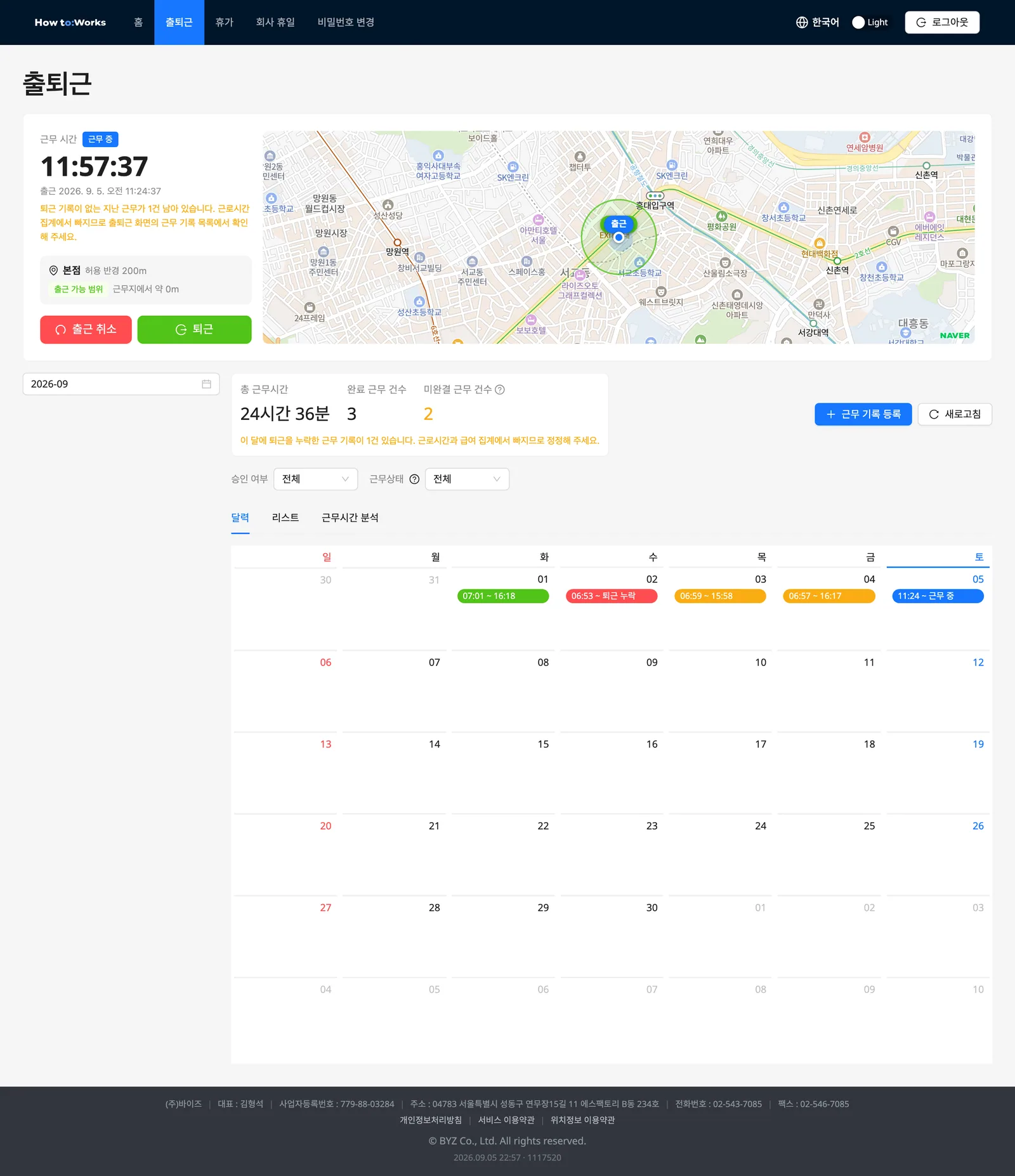Screen dimensions: 1015x1176
Task: Click the 근무 중 status badge
Action: [x=100, y=139]
